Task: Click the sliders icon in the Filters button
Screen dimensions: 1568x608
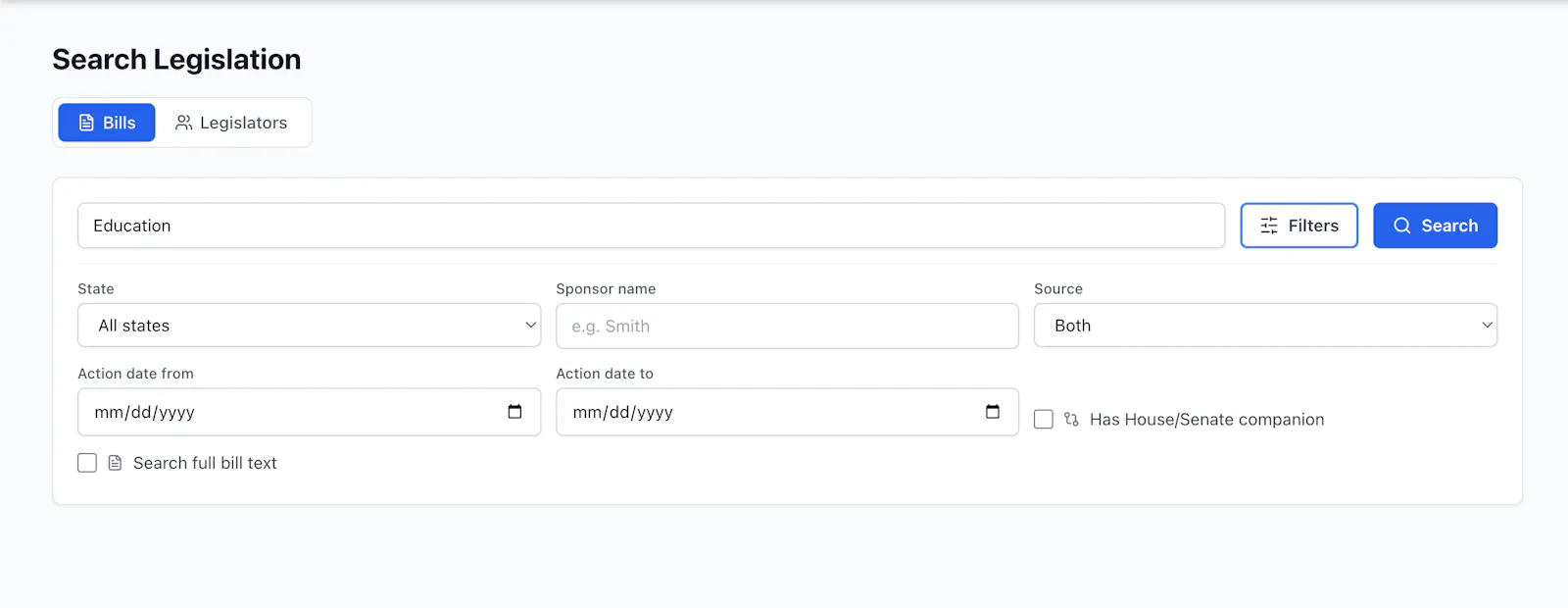Action: point(1269,226)
